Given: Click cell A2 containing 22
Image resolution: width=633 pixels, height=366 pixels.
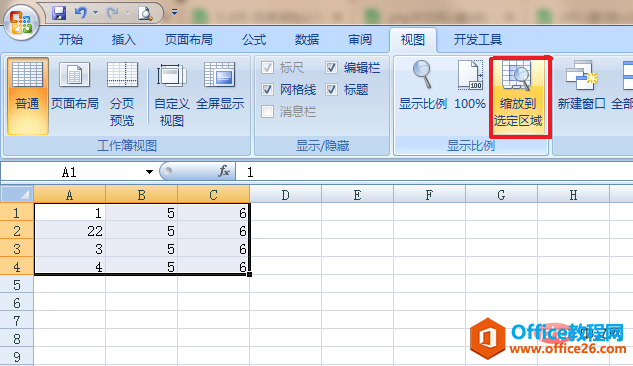Looking at the screenshot, I should pos(70,230).
